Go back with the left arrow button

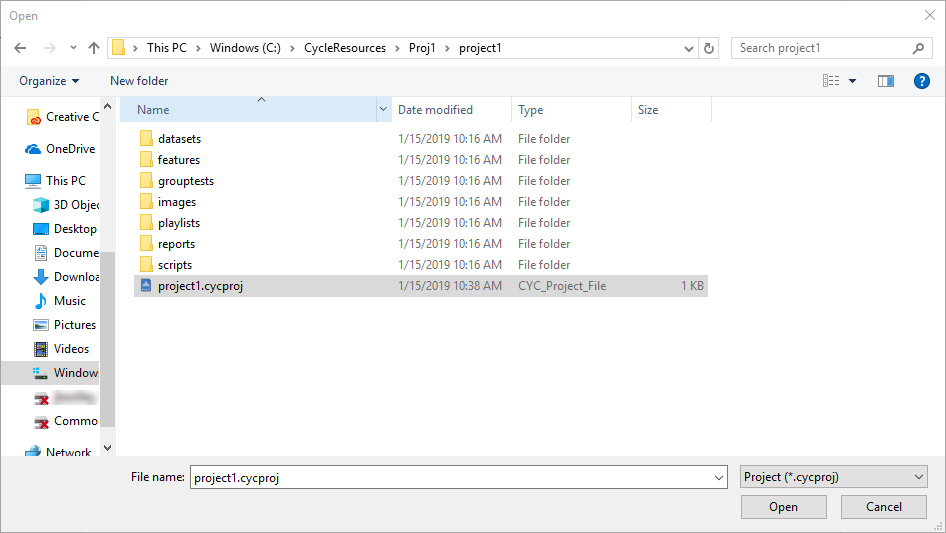21,48
